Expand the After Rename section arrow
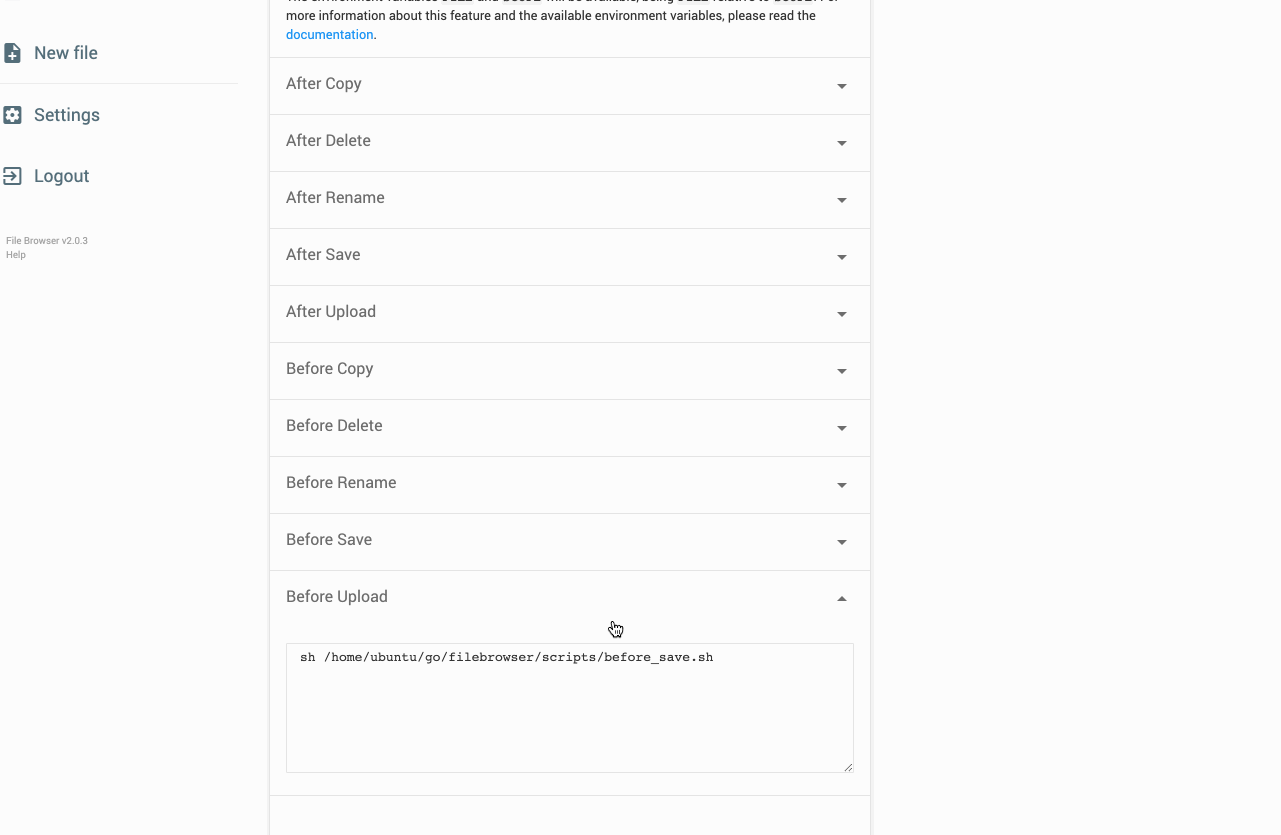Viewport: 1281px width, 835px height. click(842, 200)
